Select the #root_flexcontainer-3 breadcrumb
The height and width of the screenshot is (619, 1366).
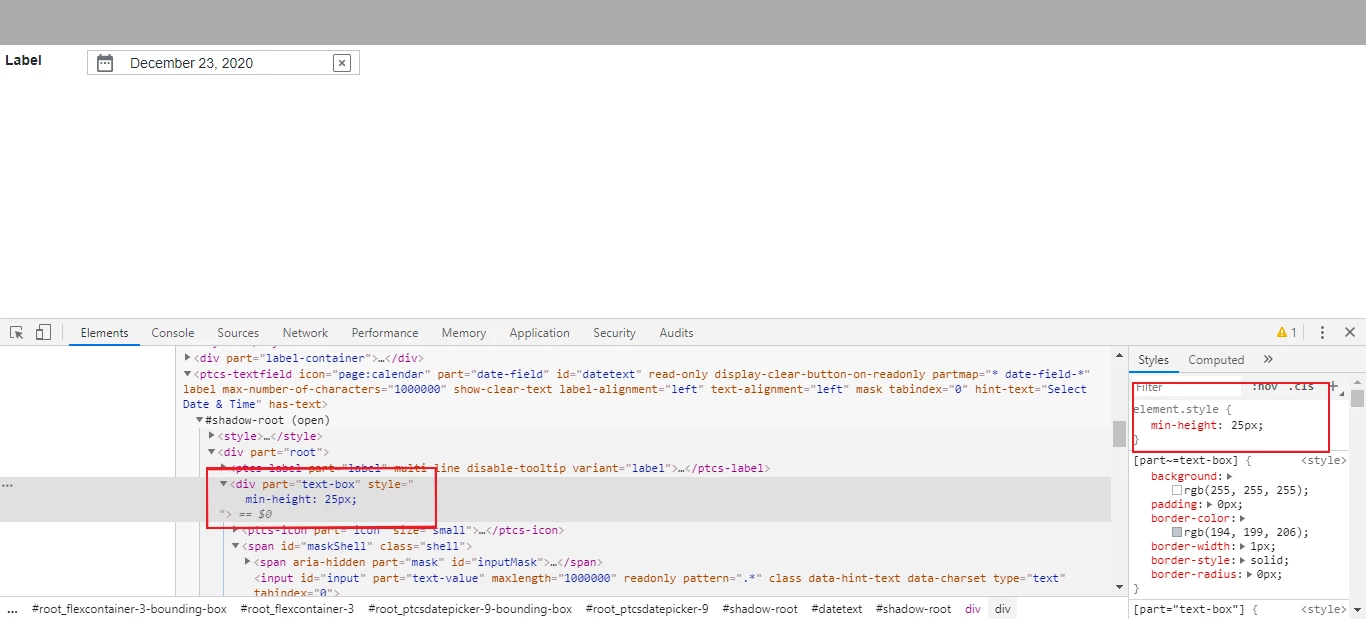[x=297, y=609]
